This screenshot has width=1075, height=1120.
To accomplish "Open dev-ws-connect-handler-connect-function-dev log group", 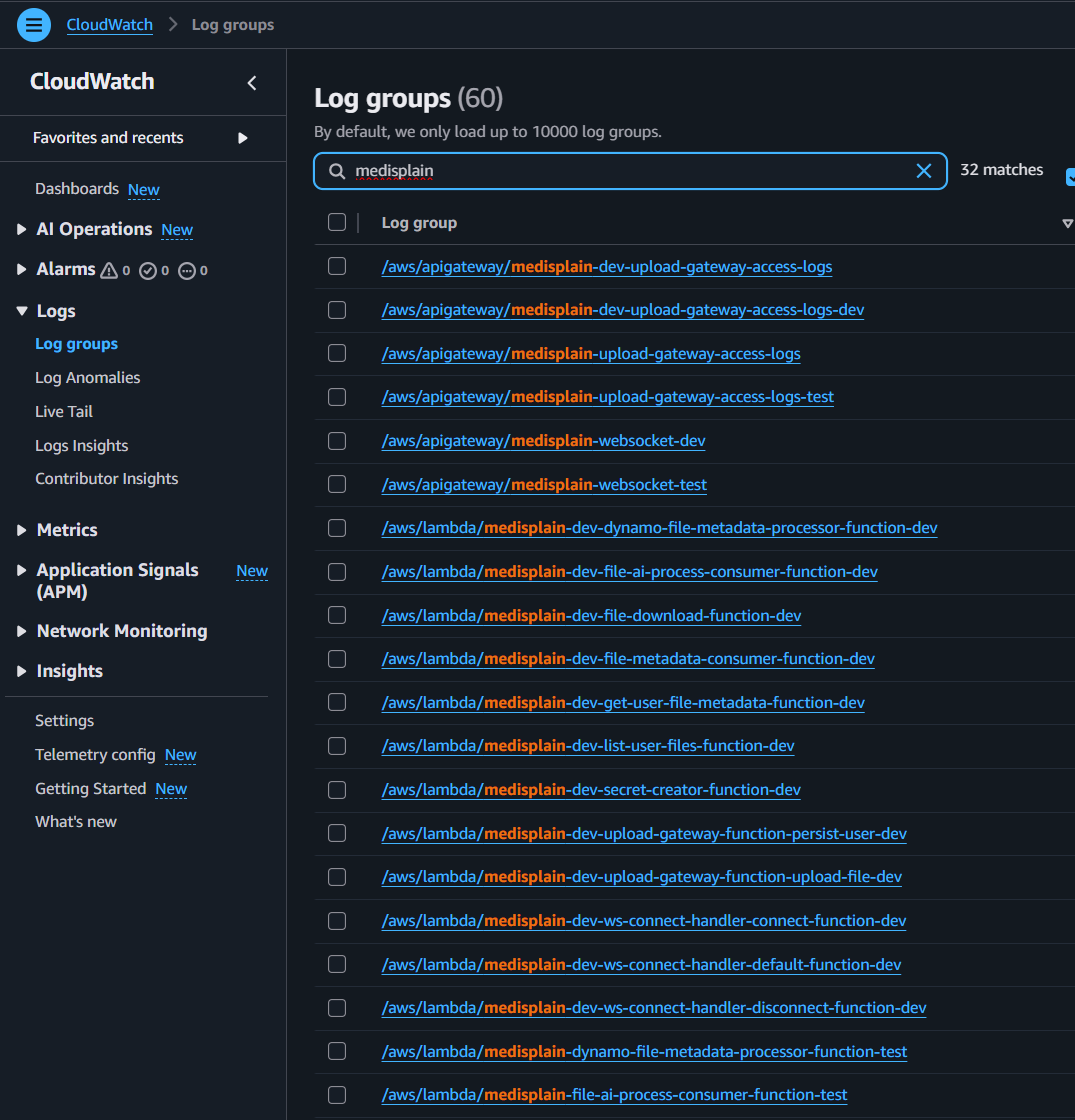I will tap(644, 921).
